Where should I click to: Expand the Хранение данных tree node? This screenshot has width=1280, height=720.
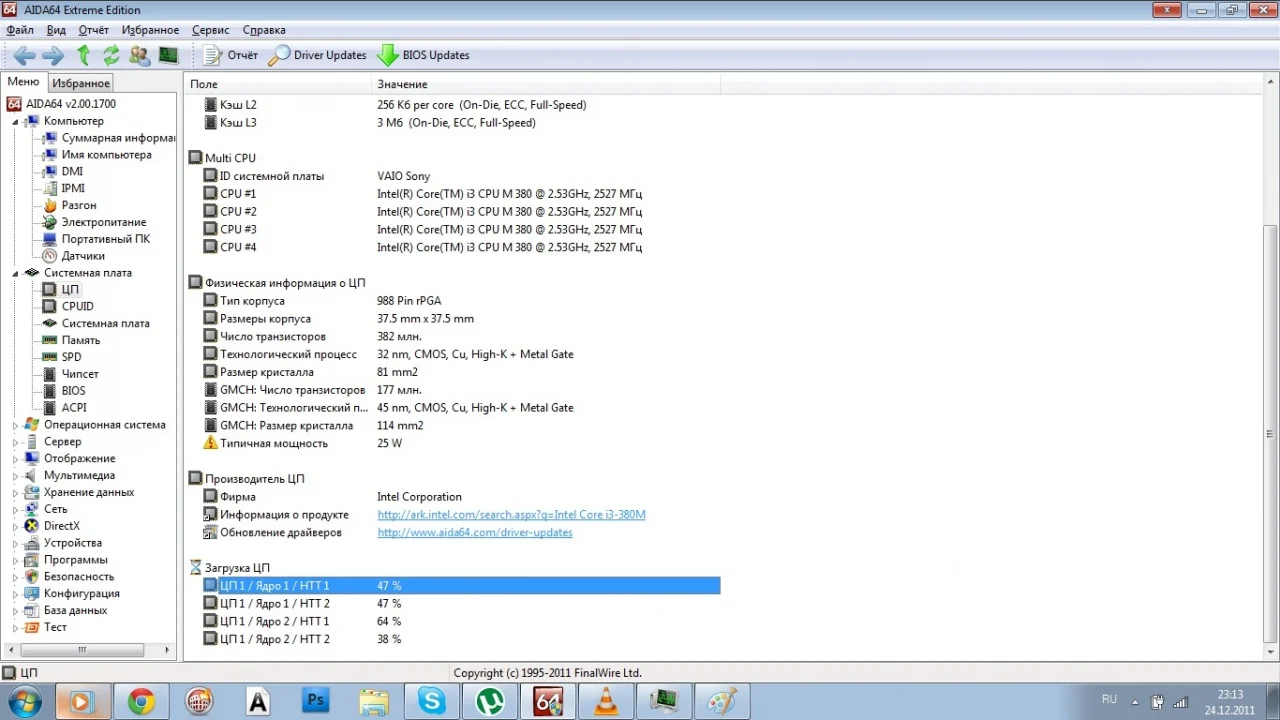(16, 493)
